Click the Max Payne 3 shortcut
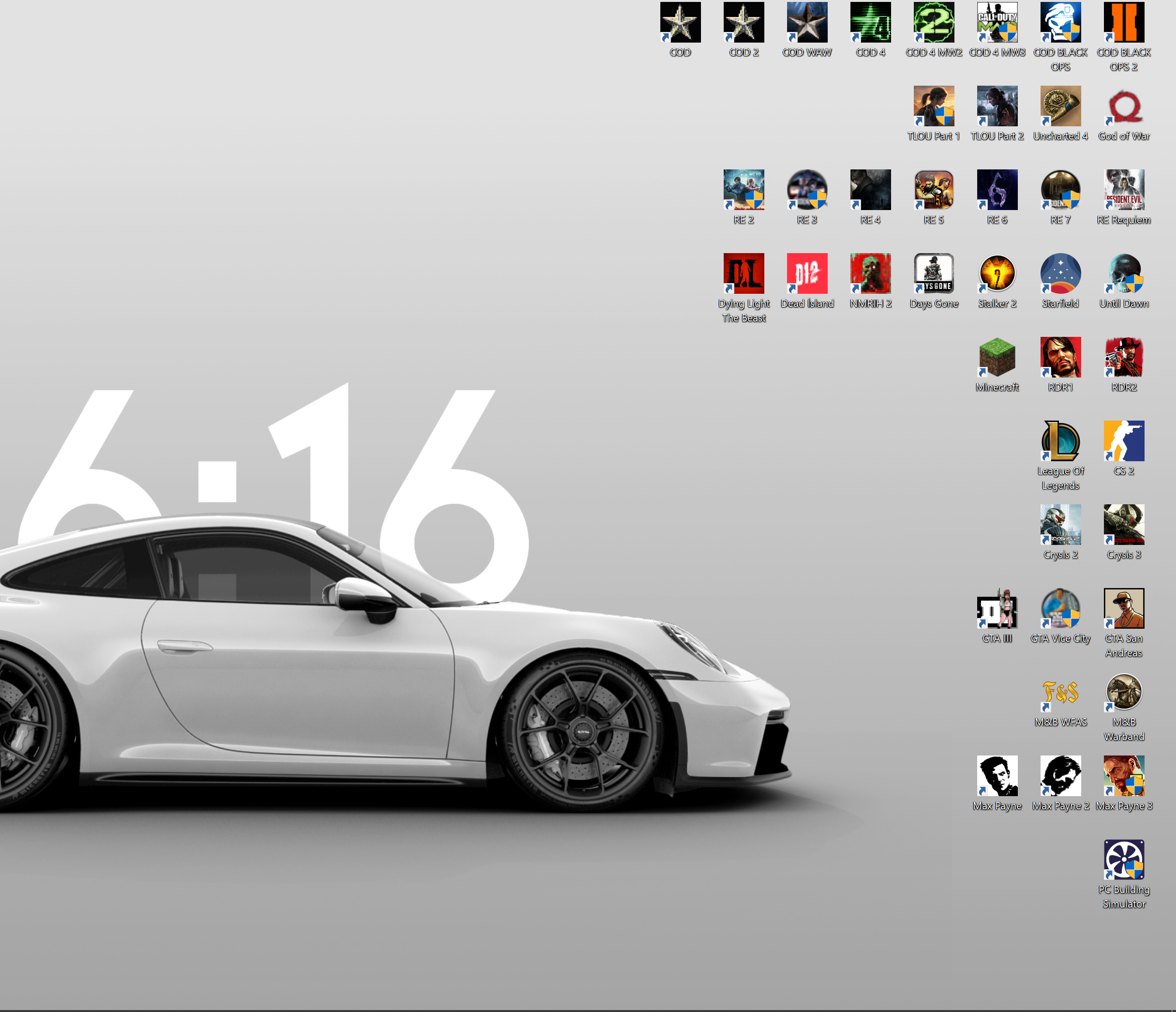Viewport: 1176px width, 1012px height. [x=1124, y=776]
